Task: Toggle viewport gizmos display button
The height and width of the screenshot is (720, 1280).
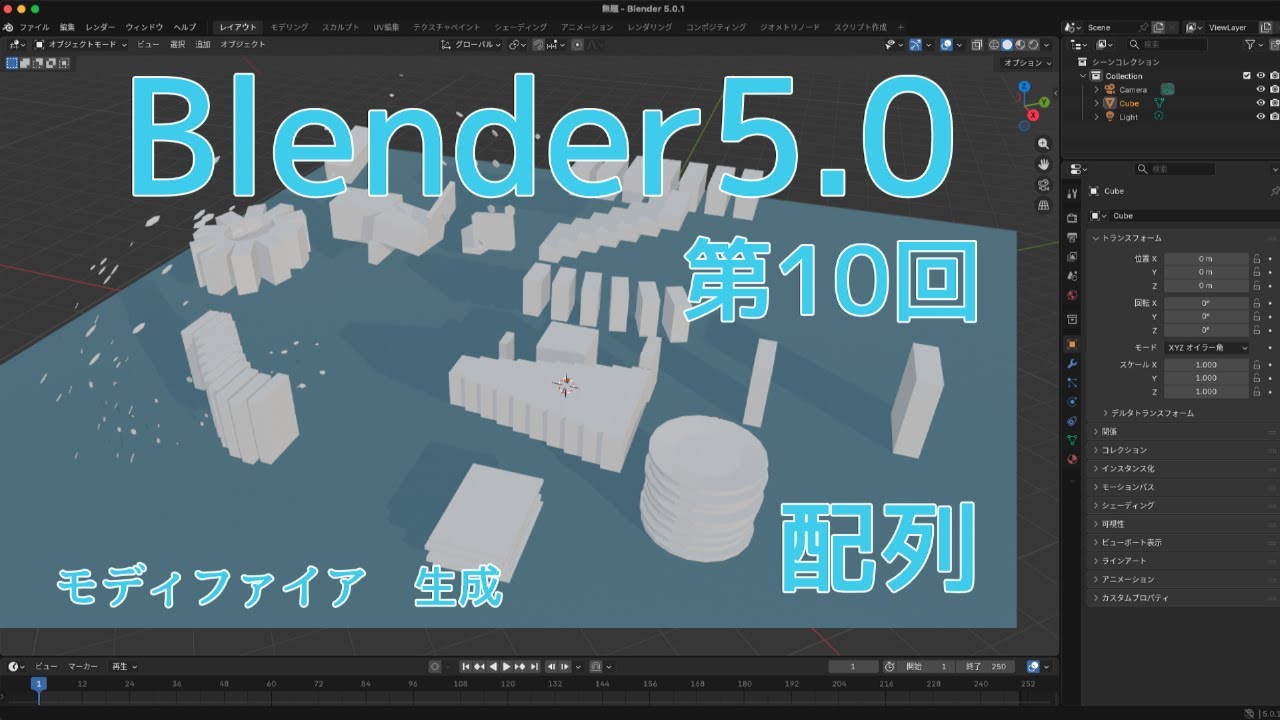Action: 915,45
